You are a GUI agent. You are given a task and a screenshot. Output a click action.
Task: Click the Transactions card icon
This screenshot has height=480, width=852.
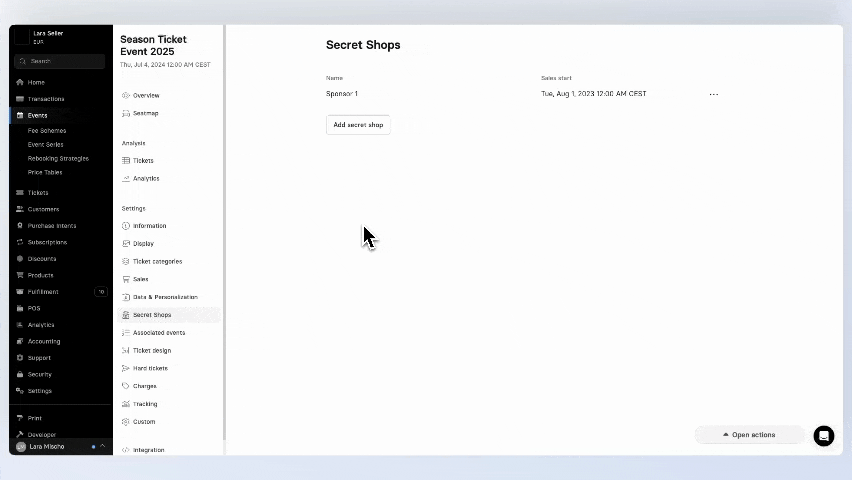pyautogui.click(x=20, y=99)
